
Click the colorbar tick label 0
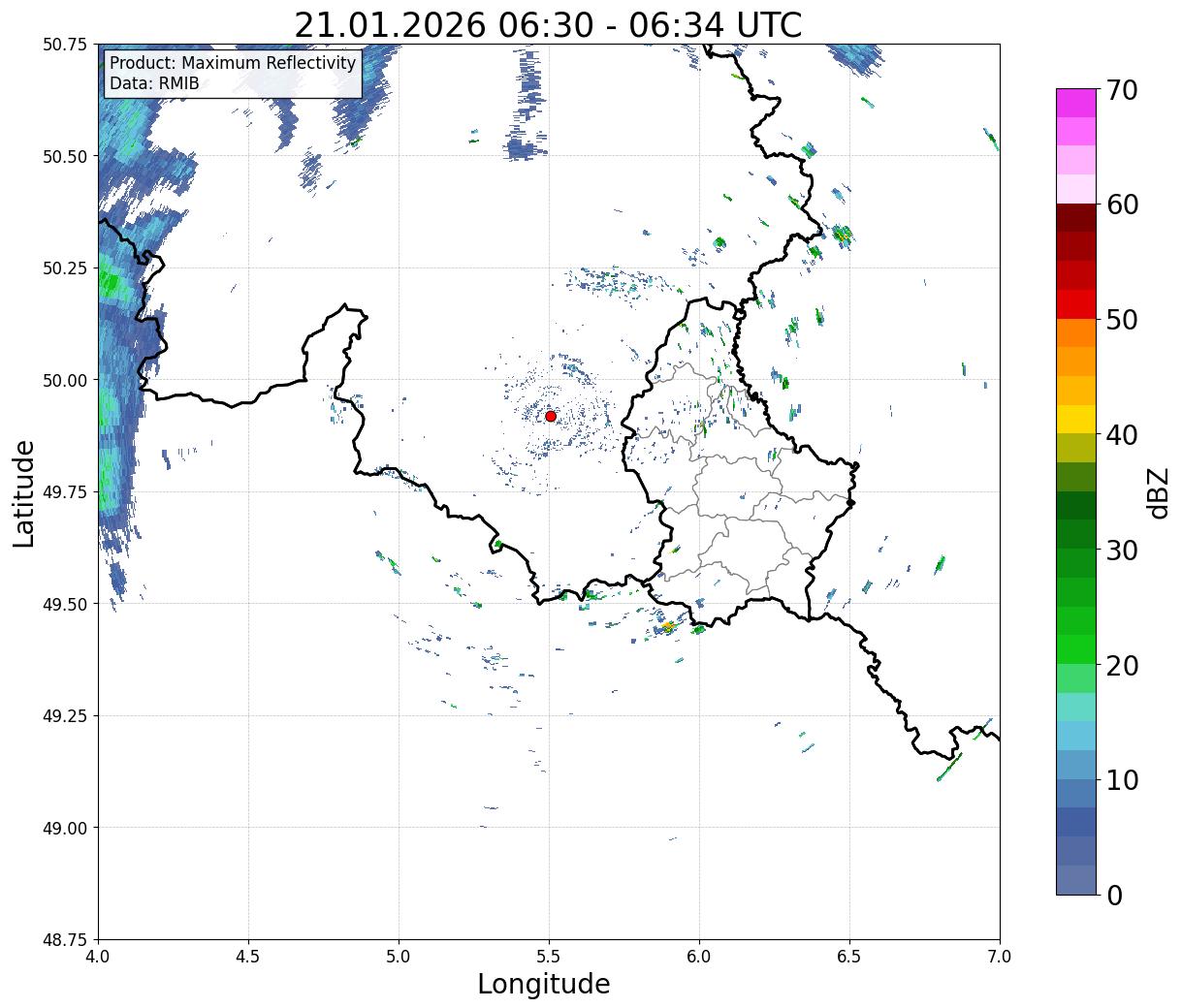(x=1114, y=896)
